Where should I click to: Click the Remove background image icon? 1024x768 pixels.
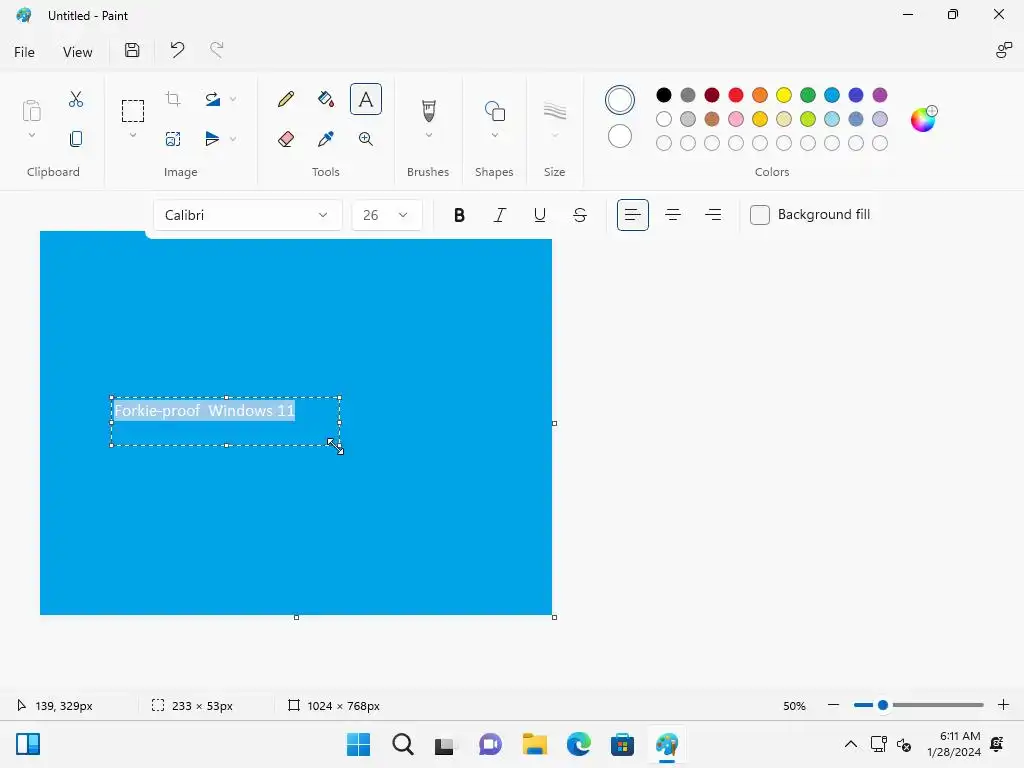point(173,139)
